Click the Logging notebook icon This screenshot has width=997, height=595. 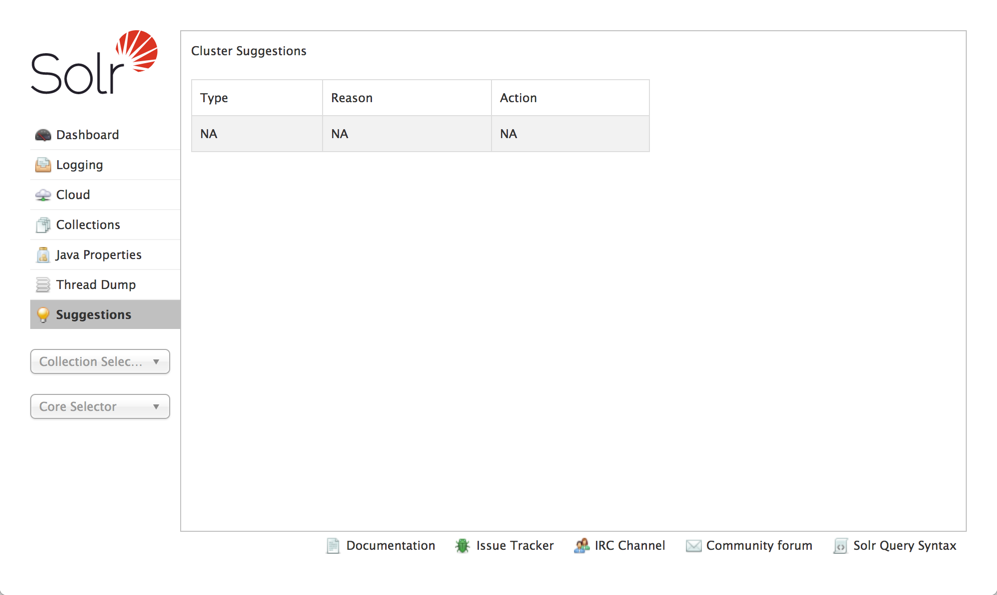(x=43, y=165)
